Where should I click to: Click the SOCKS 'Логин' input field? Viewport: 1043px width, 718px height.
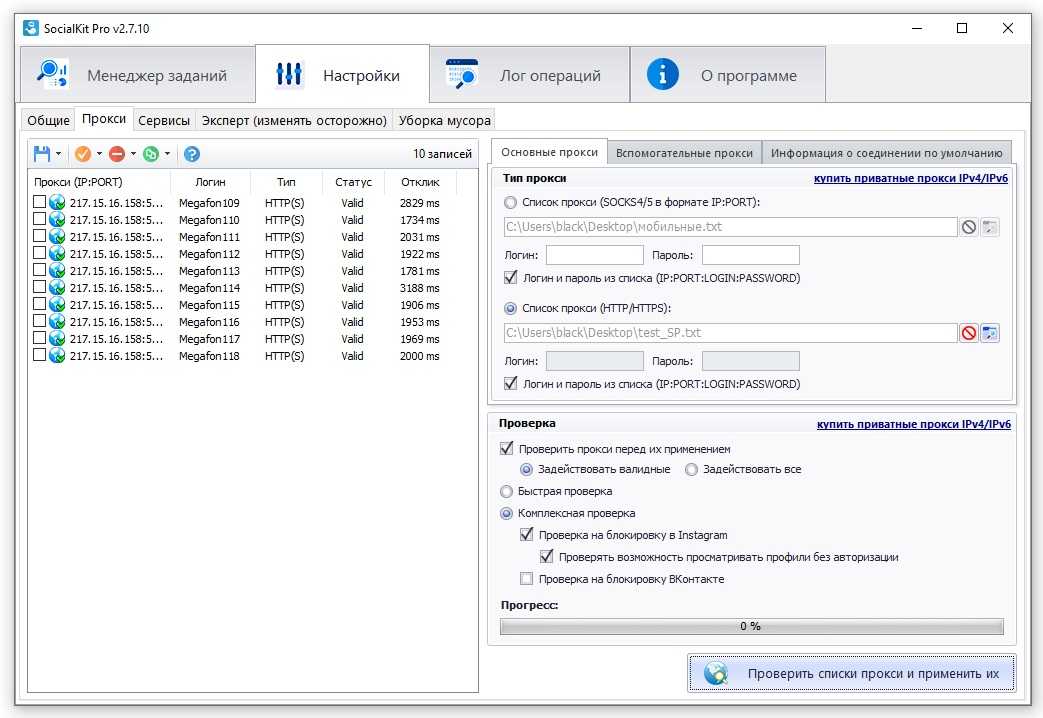point(594,255)
